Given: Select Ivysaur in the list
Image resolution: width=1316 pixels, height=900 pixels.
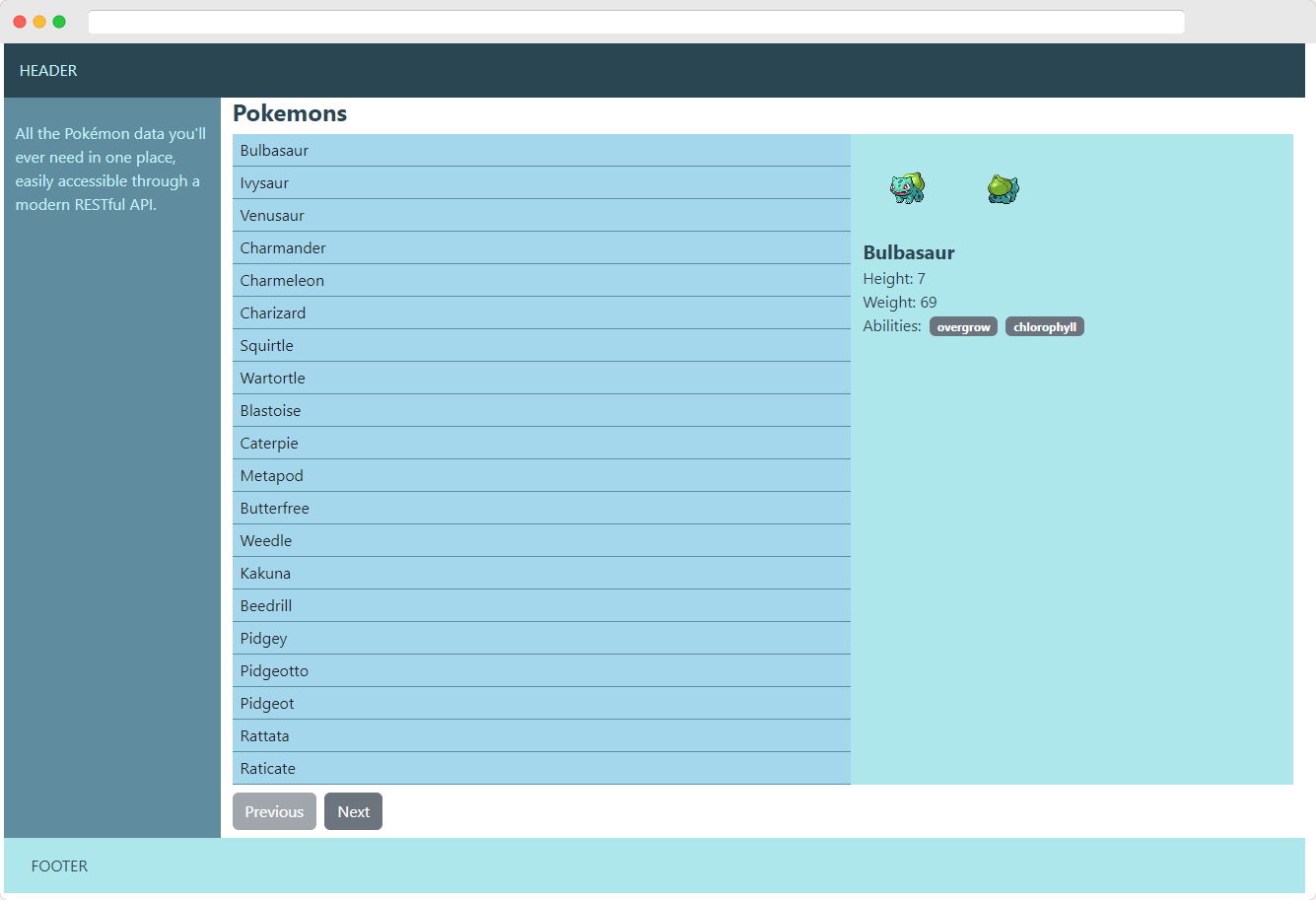Looking at the screenshot, I should (x=541, y=183).
